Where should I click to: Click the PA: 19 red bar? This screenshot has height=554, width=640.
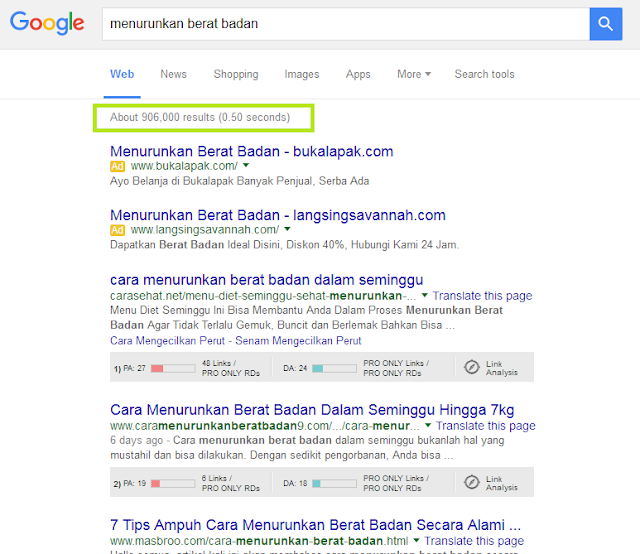point(173,483)
